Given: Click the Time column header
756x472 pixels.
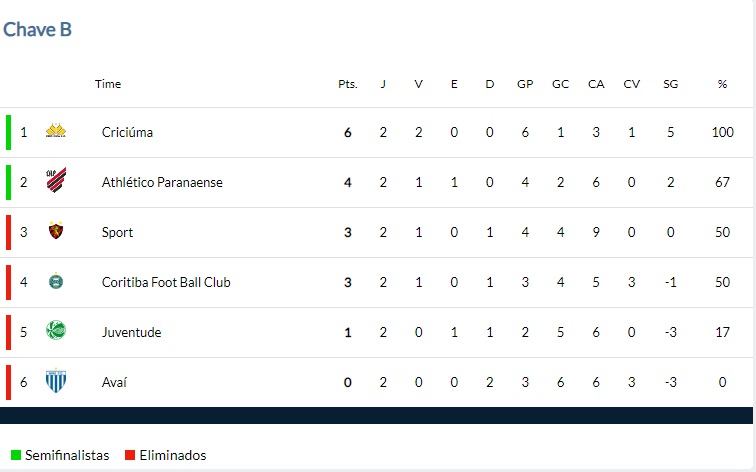Looking at the screenshot, I should [x=108, y=84].
